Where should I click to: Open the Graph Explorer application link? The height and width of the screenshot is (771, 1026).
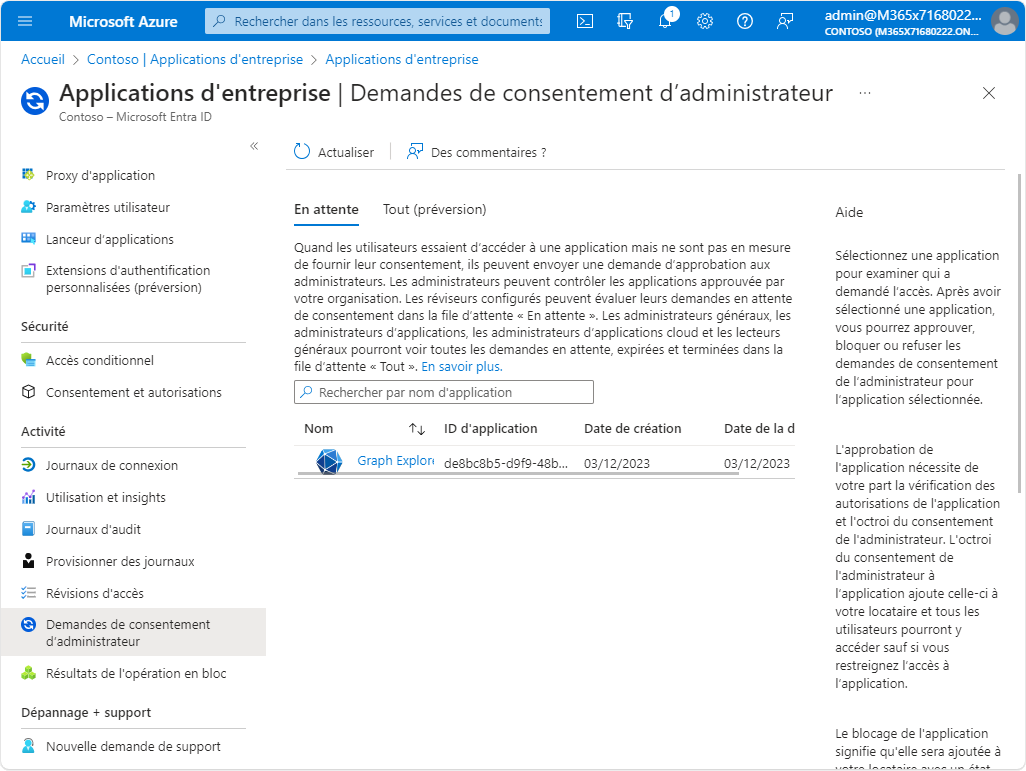click(395, 461)
